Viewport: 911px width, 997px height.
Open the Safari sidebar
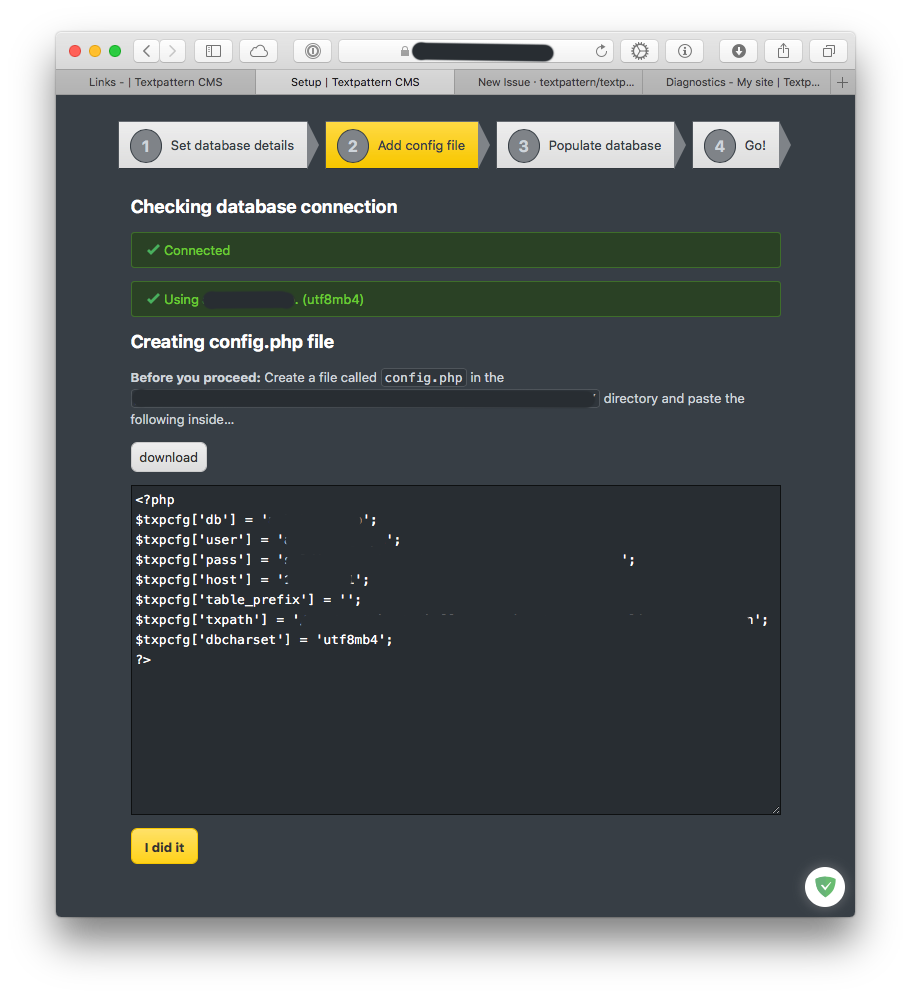pos(212,51)
